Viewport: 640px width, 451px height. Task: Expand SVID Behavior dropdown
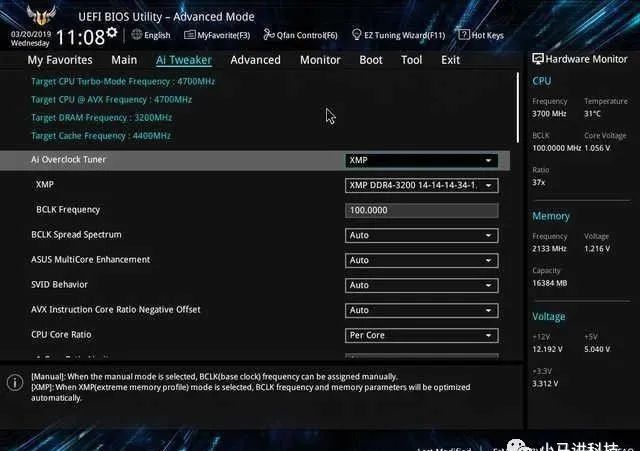pyautogui.click(x=422, y=285)
